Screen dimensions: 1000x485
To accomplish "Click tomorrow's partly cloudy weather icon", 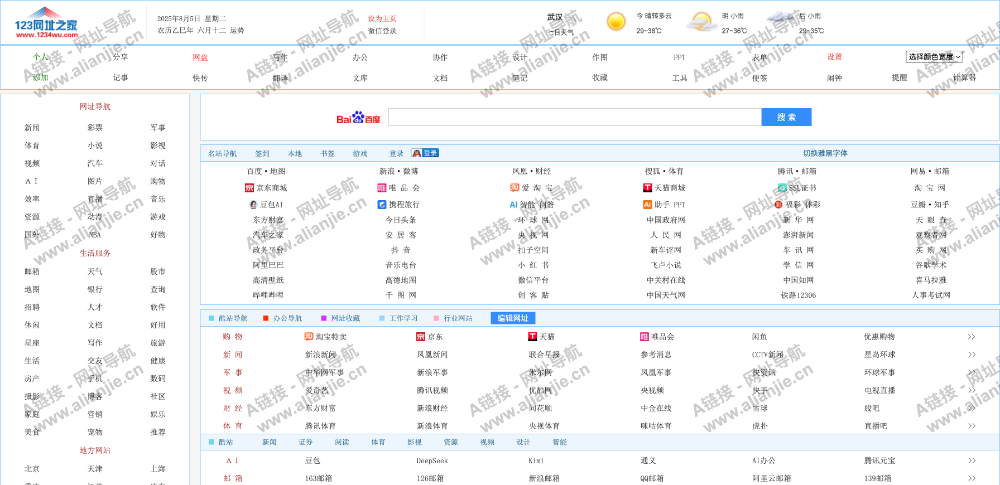I will (x=700, y=22).
